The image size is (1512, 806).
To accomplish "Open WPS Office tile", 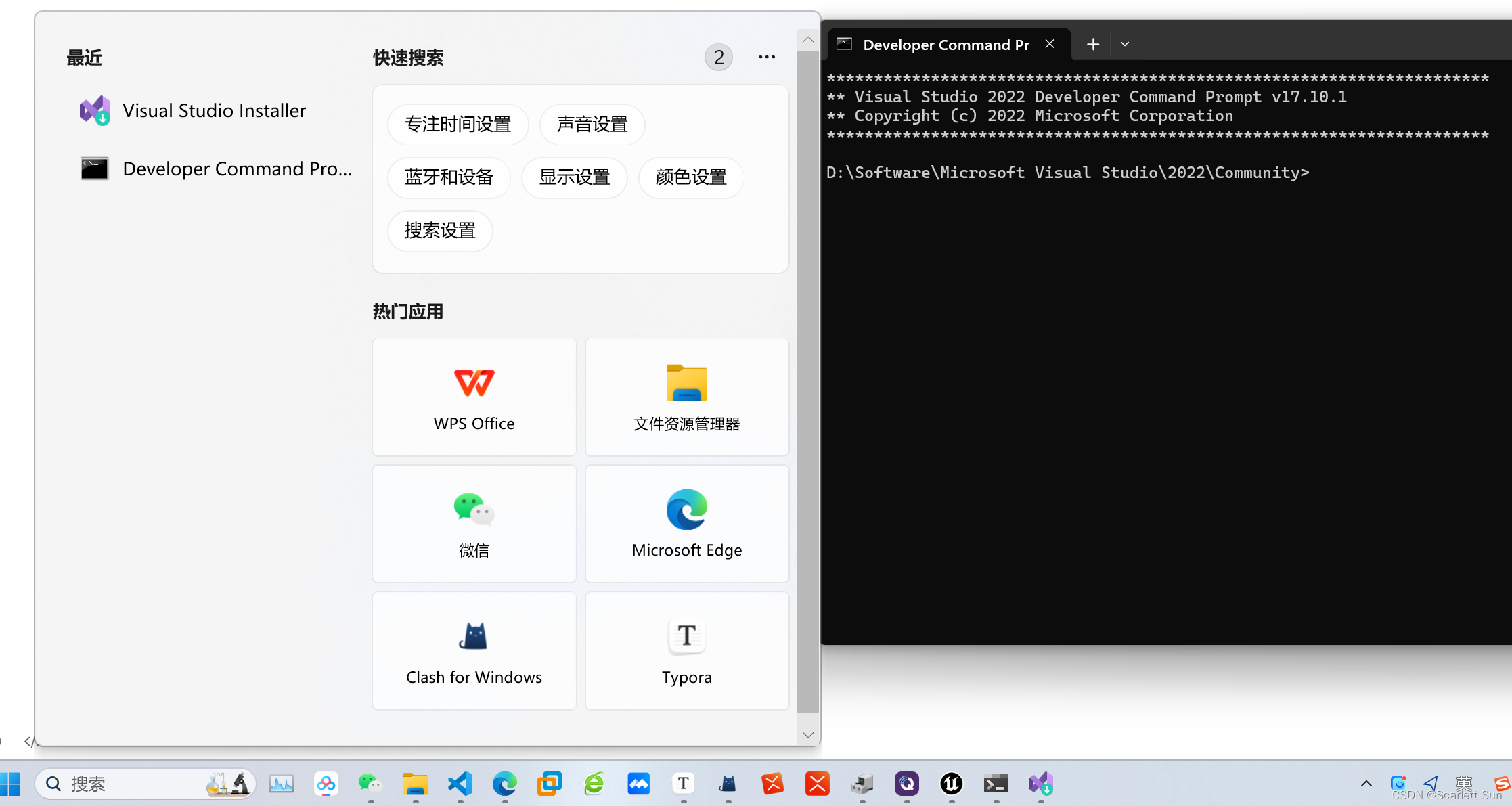I will pyautogui.click(x=474, y=397).
